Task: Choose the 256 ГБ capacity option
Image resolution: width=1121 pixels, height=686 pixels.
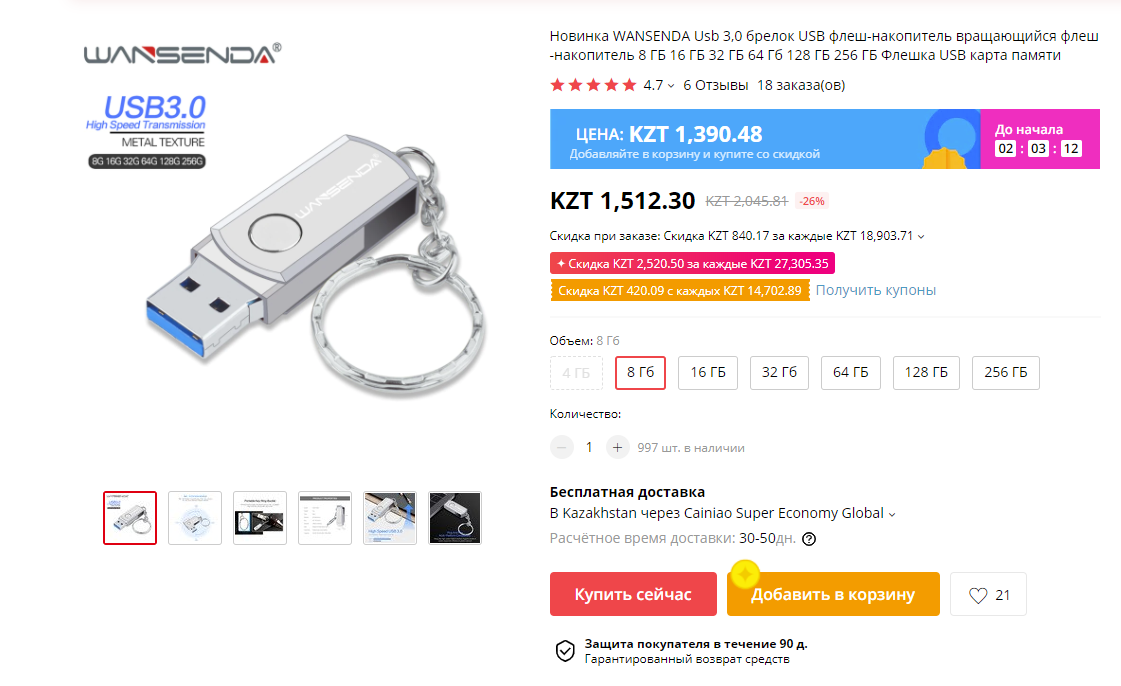Action: click(1006, 372)
